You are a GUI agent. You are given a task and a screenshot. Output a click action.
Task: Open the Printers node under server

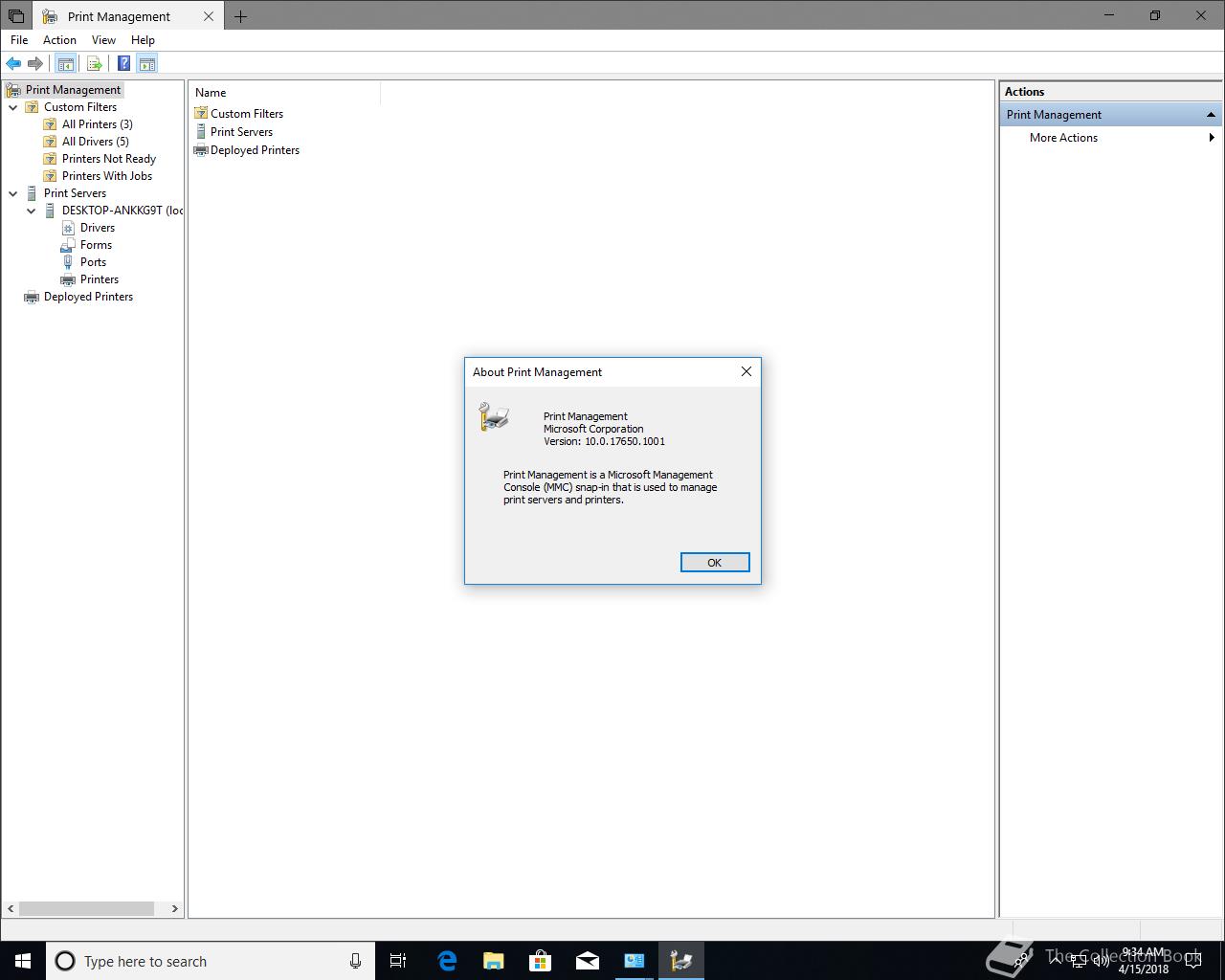click(100, 279)
